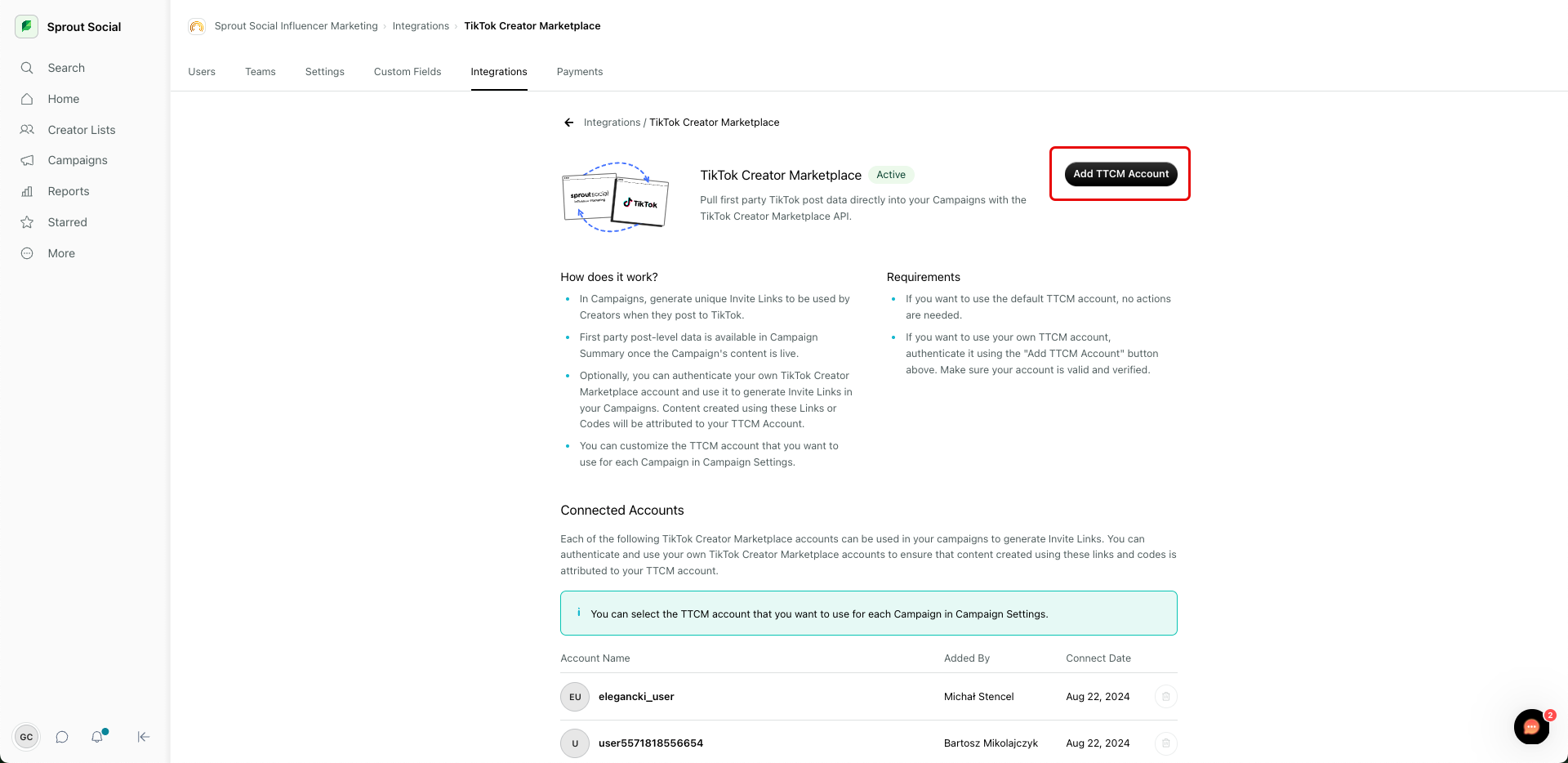Click Bartosz Mikolajczyk in the Added By column
This screenshot has height=763, width=1568.
[x=991, y=743]
